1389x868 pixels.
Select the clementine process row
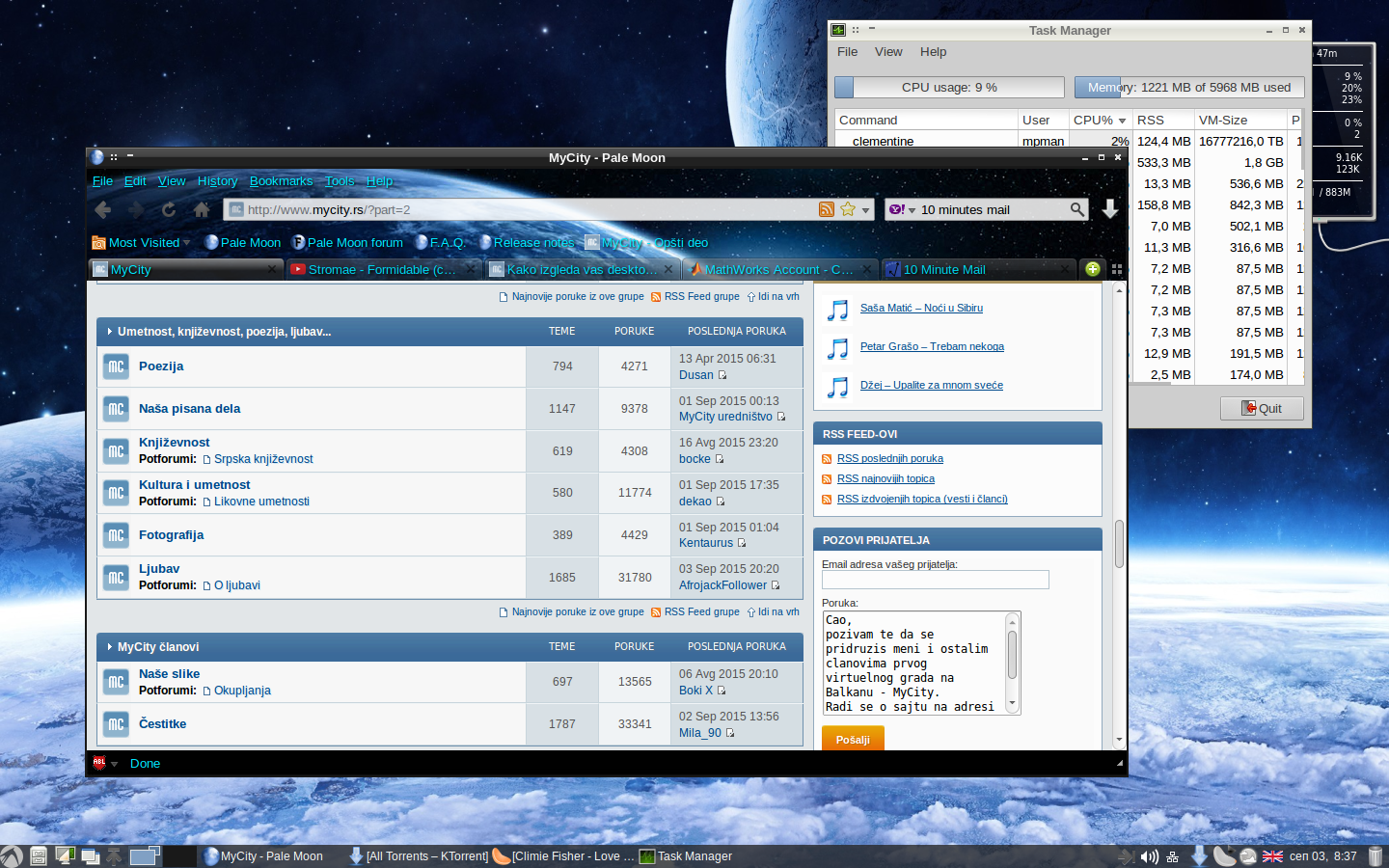point(1069,141)
